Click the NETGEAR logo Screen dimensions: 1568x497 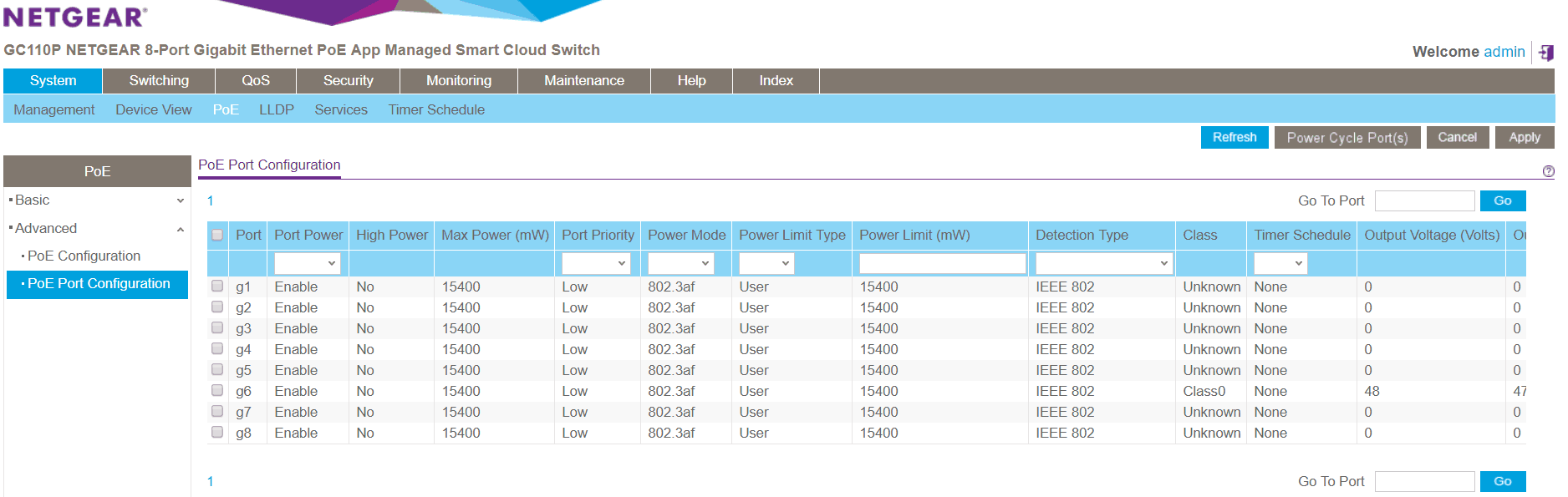[x=75, y=17]
